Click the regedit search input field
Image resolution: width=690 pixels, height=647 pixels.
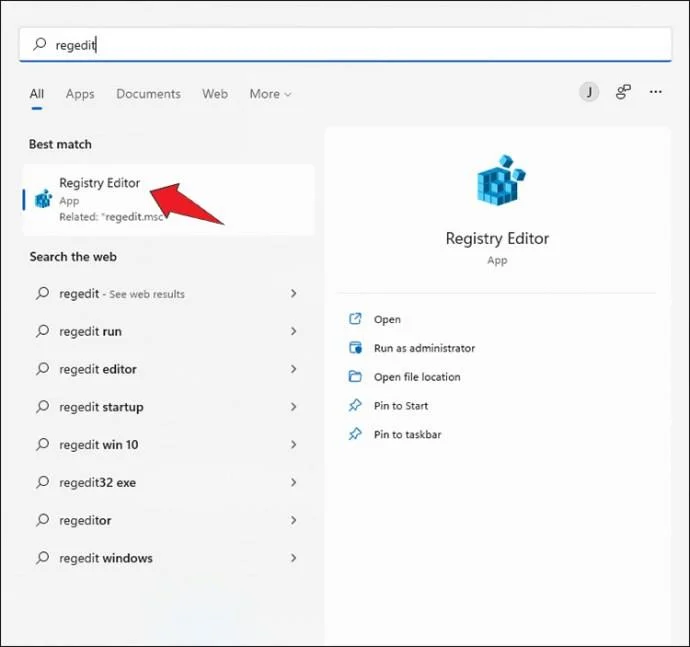pos(345,44)
